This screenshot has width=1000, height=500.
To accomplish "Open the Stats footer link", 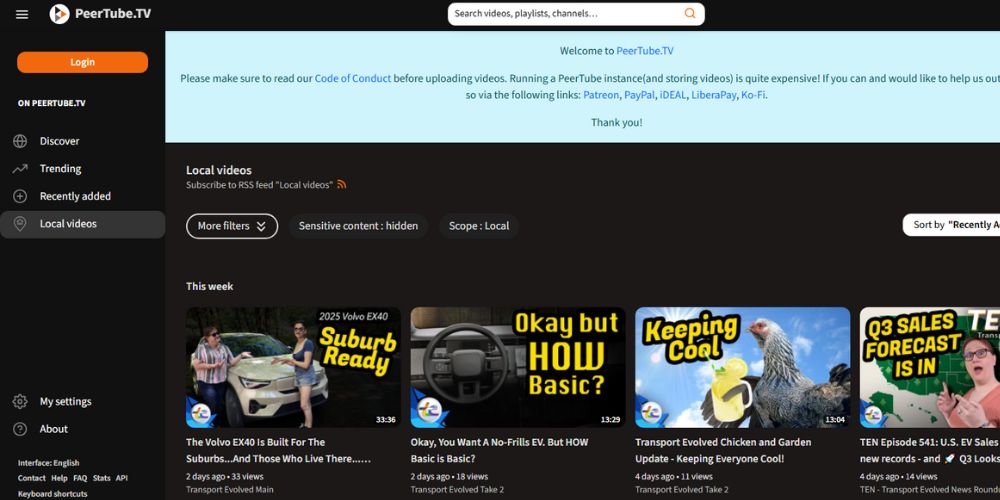I will (x=101, y=478).
